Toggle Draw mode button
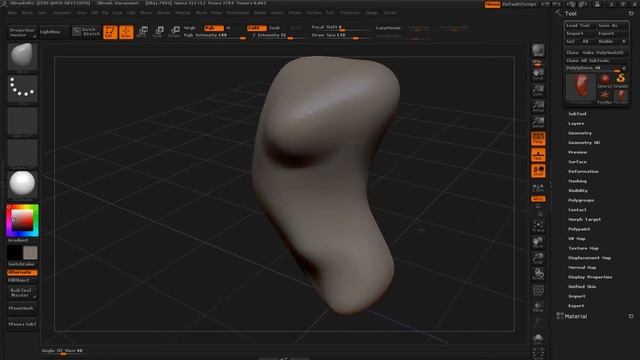Image resolution: width=640 pixels, height=360 pixels. click(126, 32)
